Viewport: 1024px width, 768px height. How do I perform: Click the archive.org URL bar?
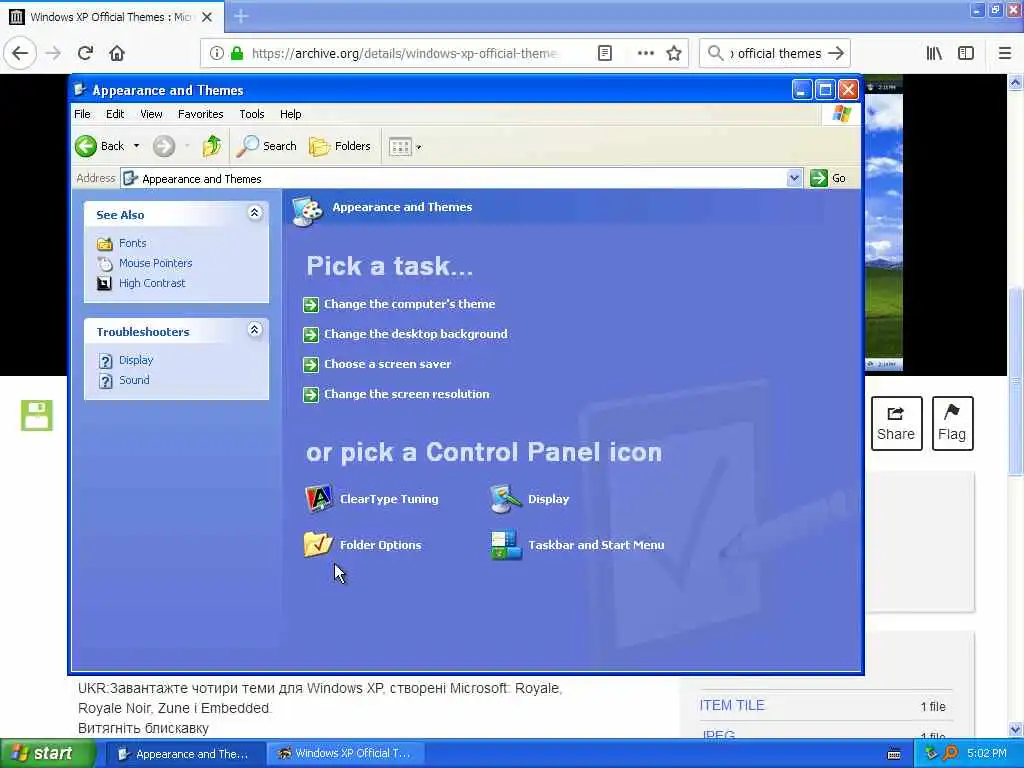point(404,53)
